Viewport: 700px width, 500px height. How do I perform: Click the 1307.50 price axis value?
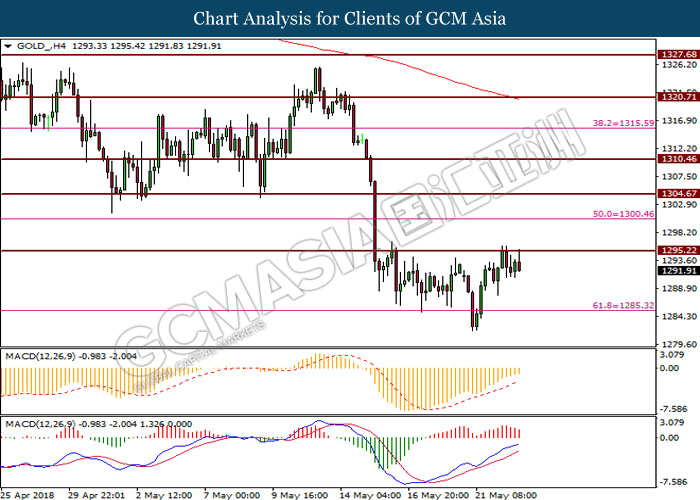[679, 176]
